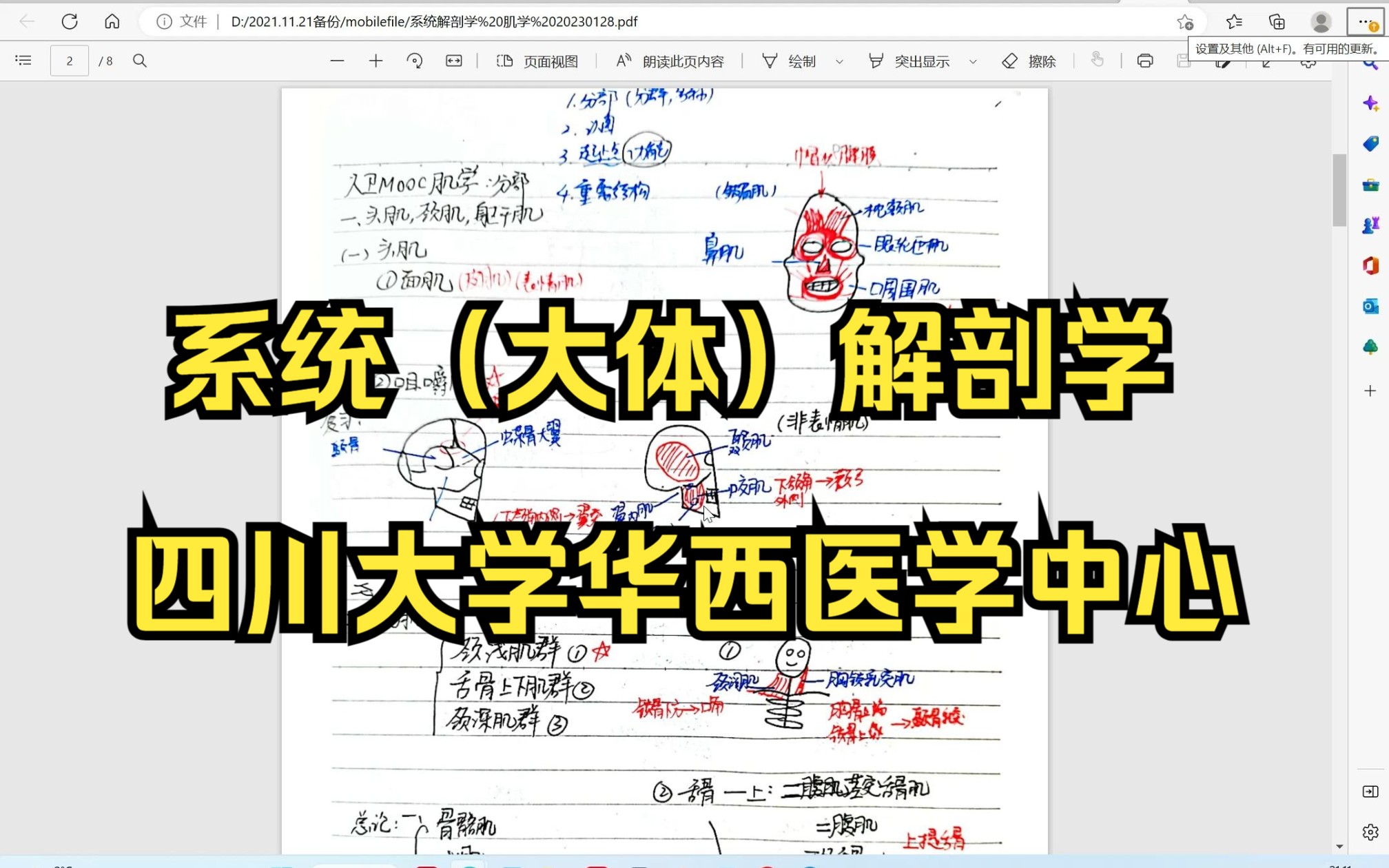Screen dimensions: 1389x868
Task: Click the page number field
Action: pos(70,61)
